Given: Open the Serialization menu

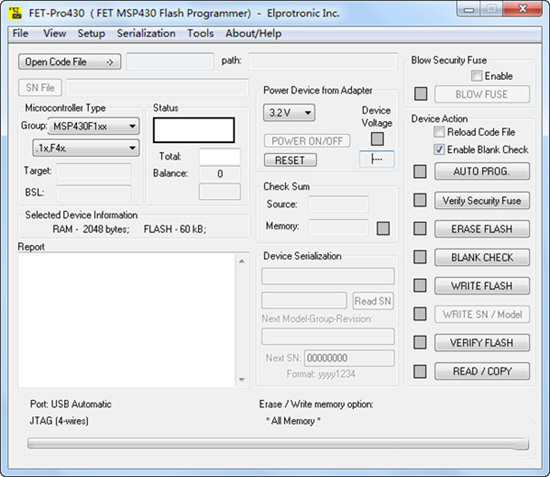Looking at the screenshot, I should (x=146, y=33).
